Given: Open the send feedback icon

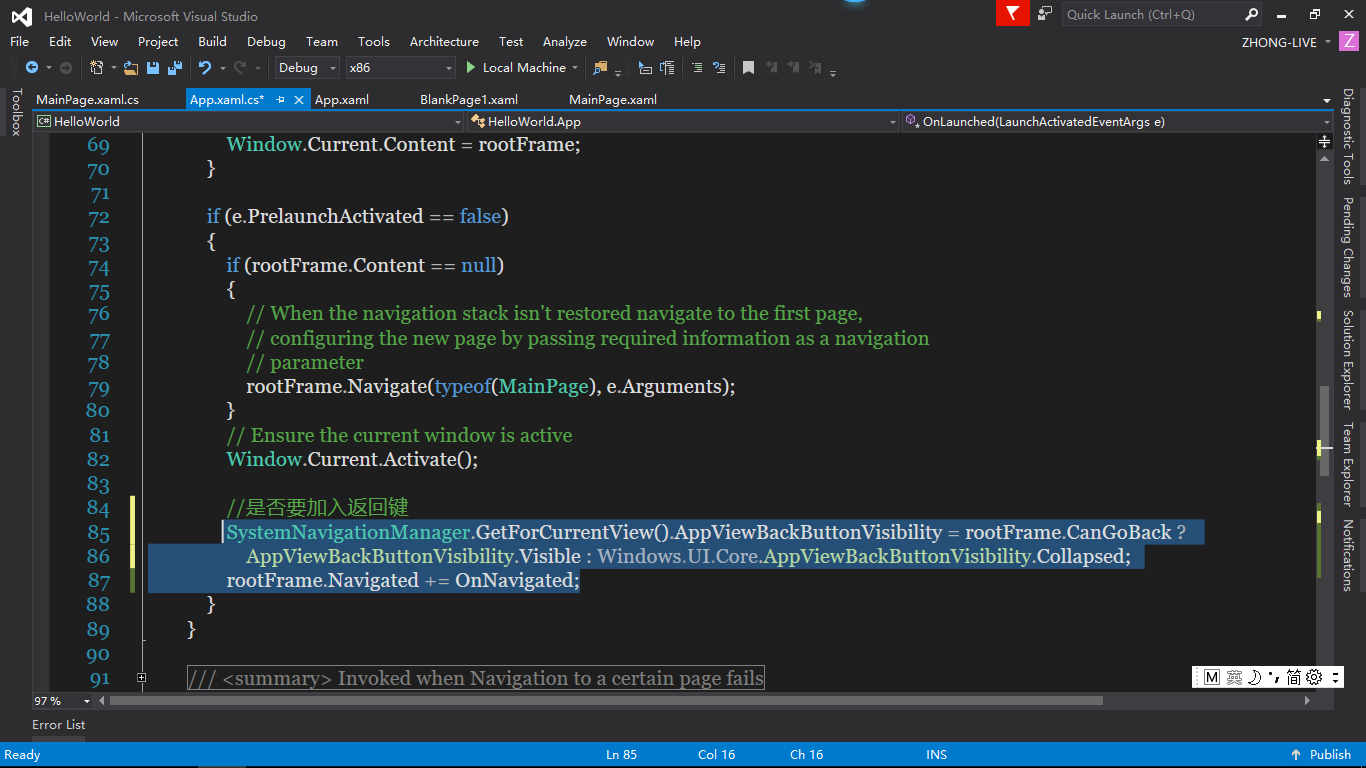Looking at the screenshot, I should (x=1045, y=14).
